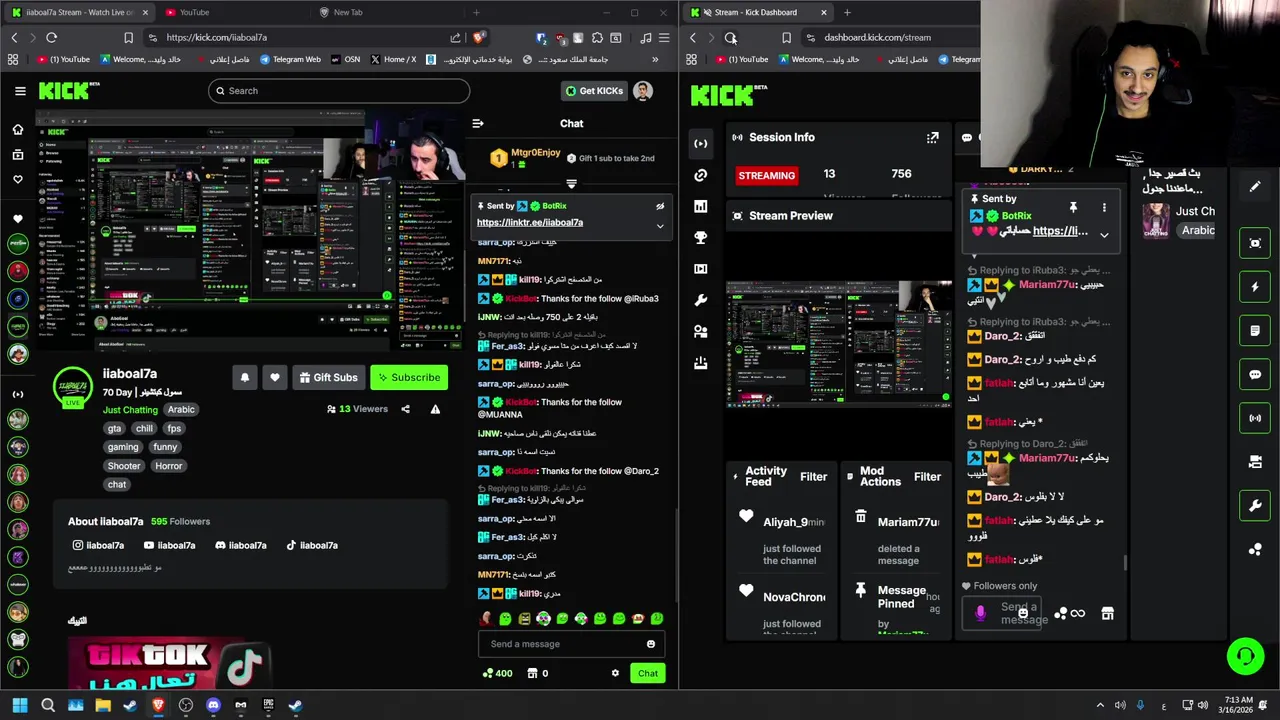Open Following heart icon in Kick sidebar
This screenshot has height=720, width=1280.
click(x=17, y=180)
